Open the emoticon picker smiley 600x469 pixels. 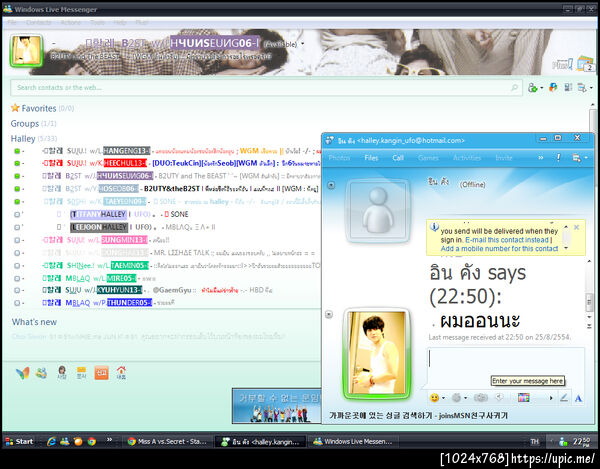coord(434,398)
